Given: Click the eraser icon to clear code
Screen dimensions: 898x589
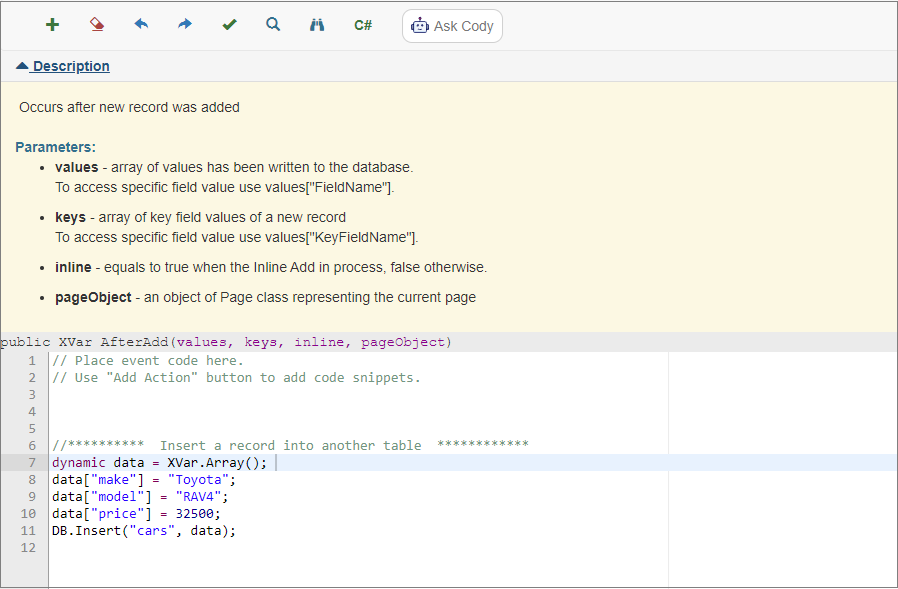Looking at the screenshot, I should coord(97,25).
